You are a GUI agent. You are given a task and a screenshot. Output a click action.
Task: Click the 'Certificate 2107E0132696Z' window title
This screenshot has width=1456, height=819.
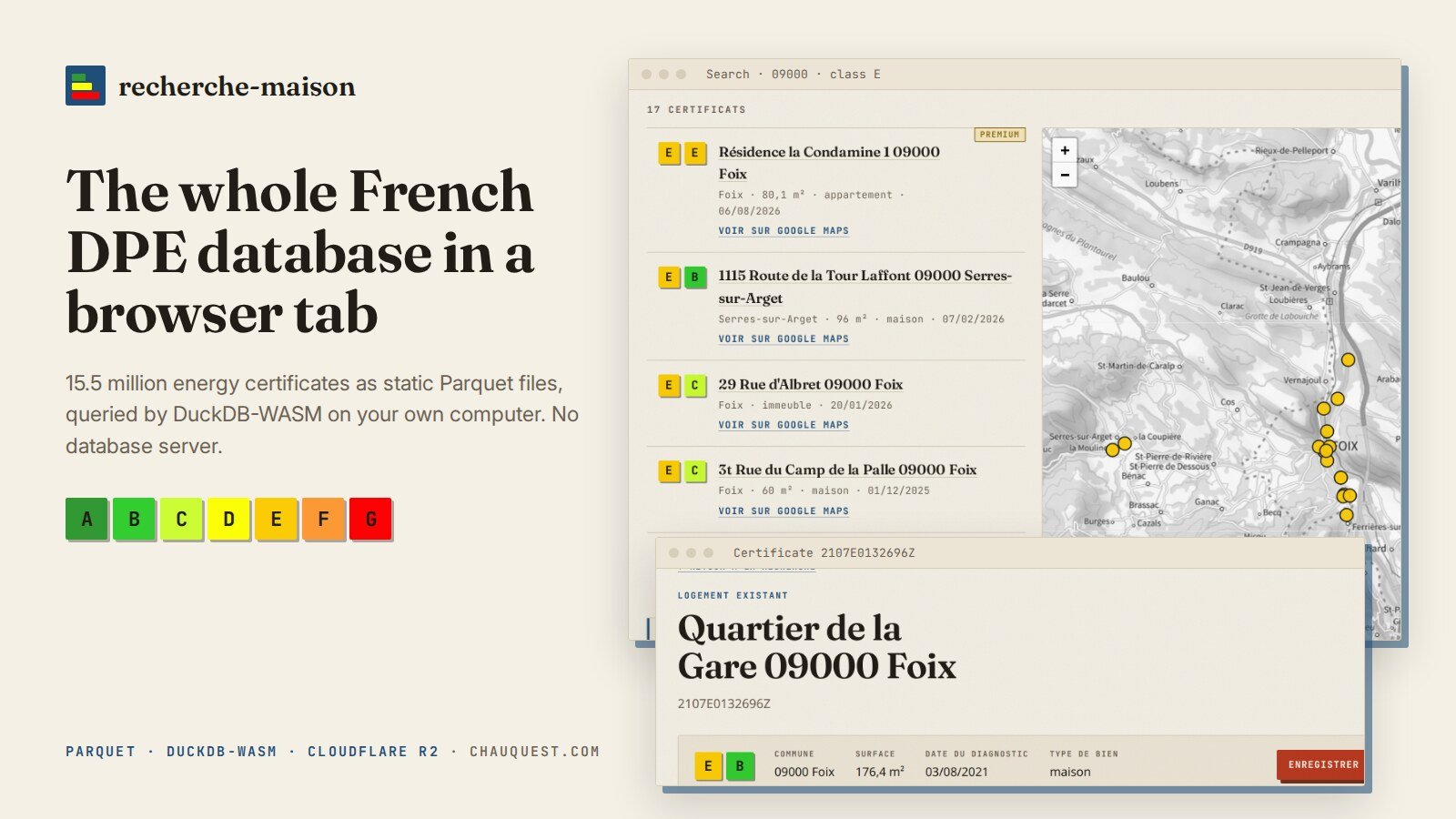[x=824, y=553]
